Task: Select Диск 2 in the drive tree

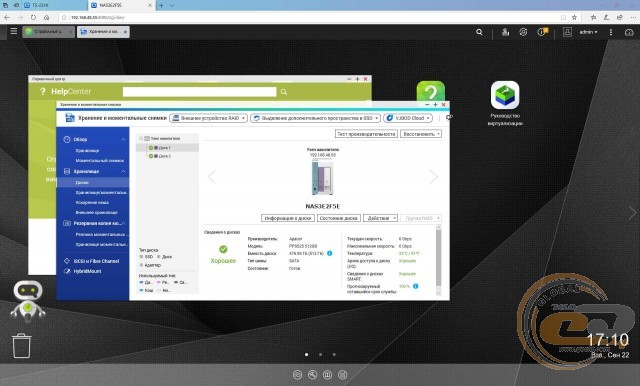Action: tap(165, 156)
